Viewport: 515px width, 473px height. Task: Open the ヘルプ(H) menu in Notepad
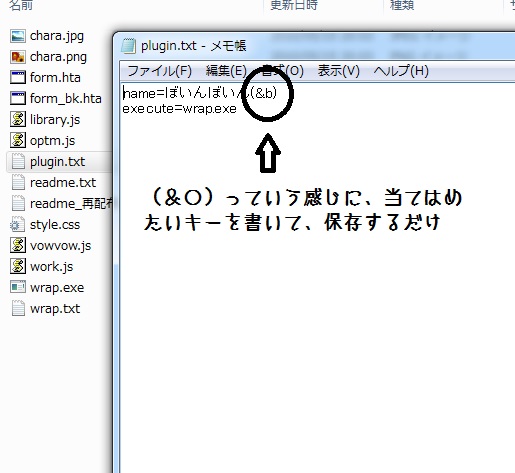tap(401, 71)
